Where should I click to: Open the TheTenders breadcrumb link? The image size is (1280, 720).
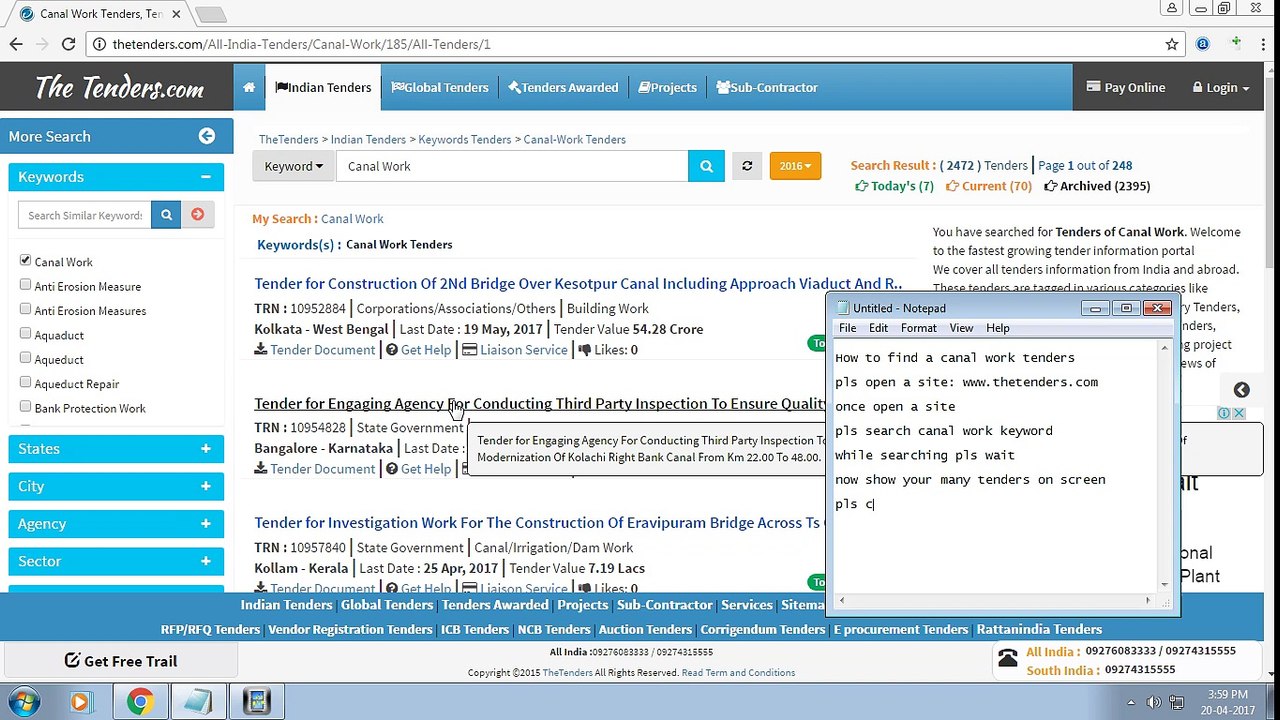click(x=288, y=140)
